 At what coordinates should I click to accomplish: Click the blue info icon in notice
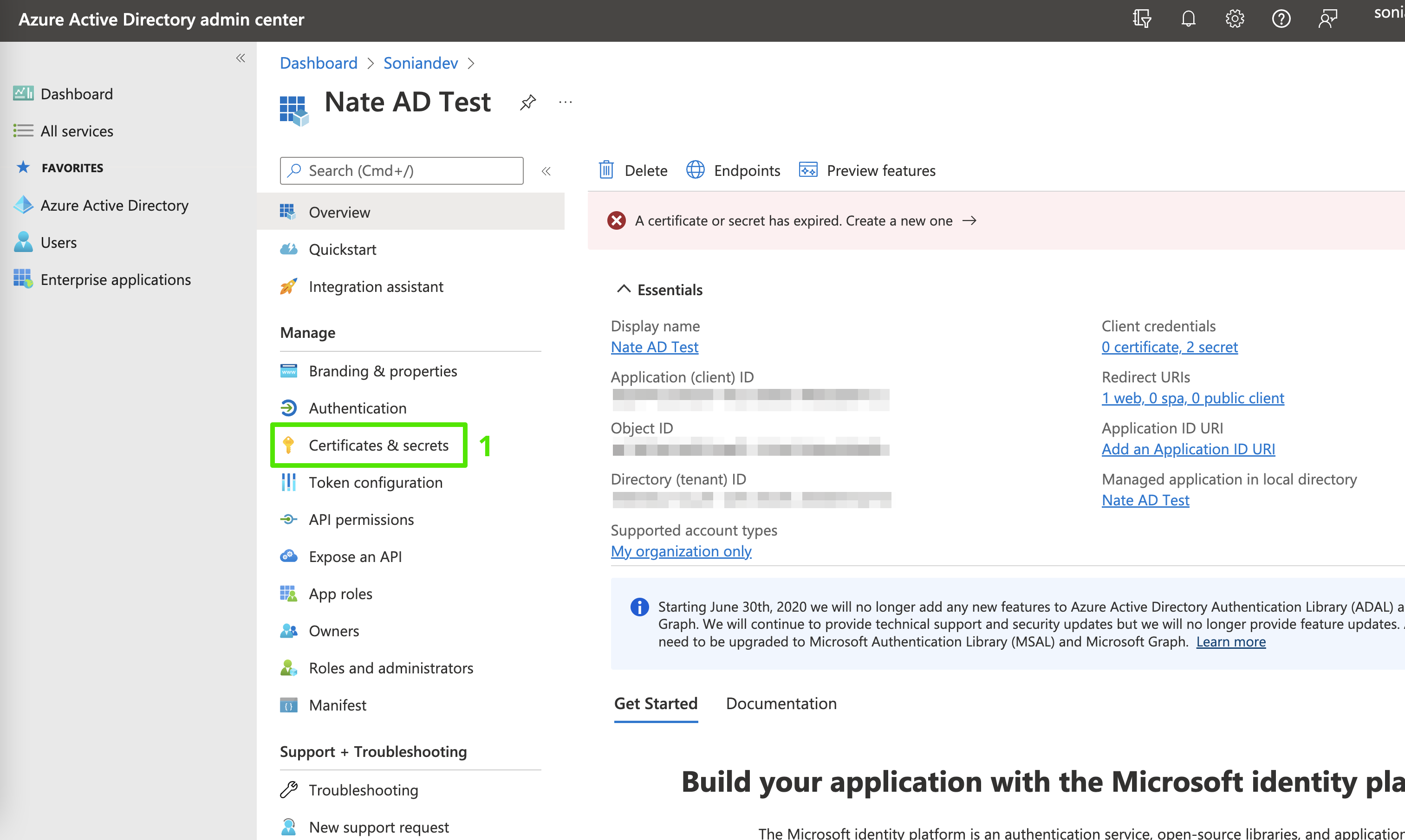(639, 607)
